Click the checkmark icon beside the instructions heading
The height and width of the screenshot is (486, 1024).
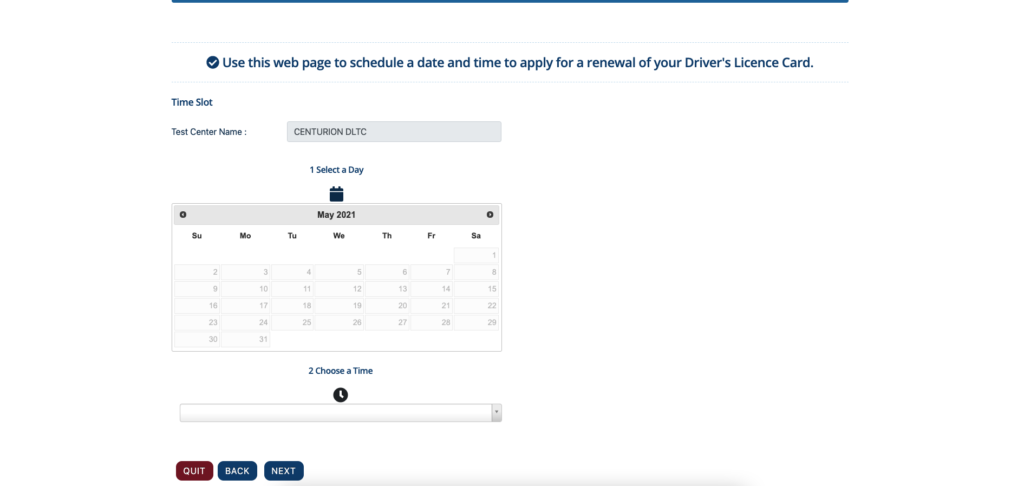pyautogui.click(x=212, y=63)
